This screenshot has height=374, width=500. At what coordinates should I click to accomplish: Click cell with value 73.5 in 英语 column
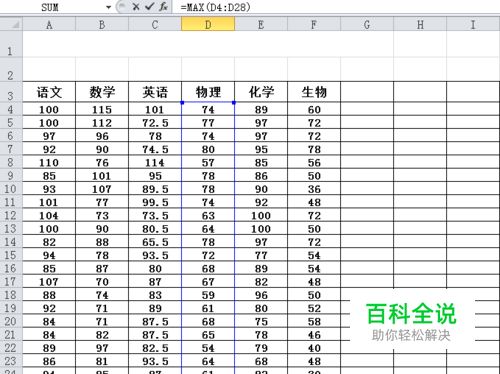155,215
